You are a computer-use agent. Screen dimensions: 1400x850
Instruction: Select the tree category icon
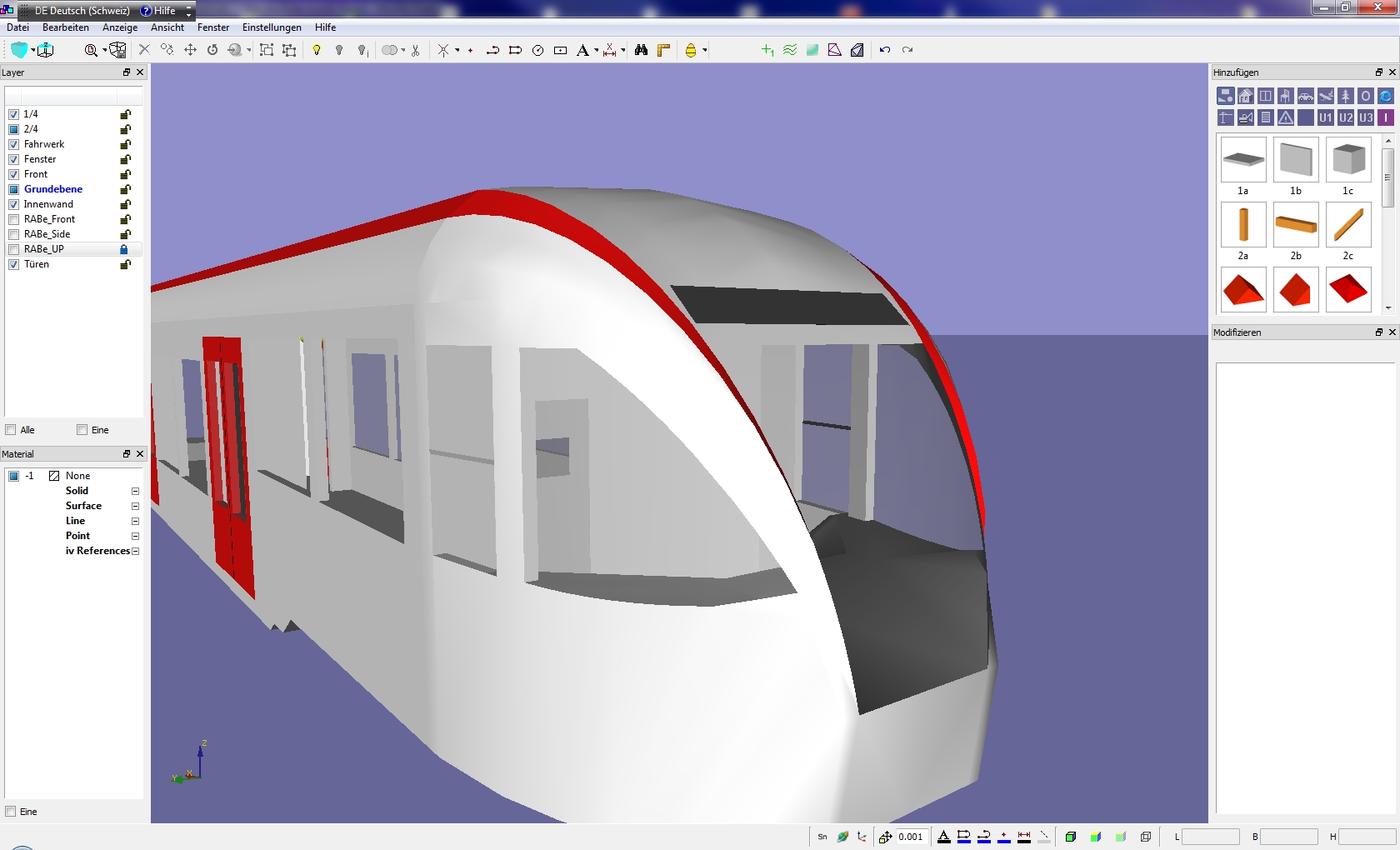click(1345, 97)
